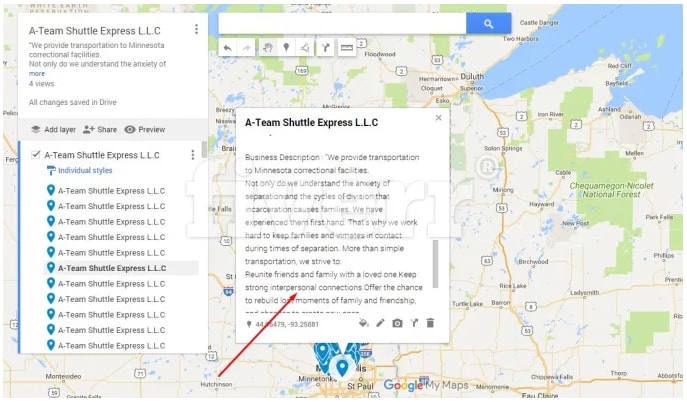The width and height of the screenshot is (687, 402).
Task: Click the '4 views' text
Action: (42, 84)
